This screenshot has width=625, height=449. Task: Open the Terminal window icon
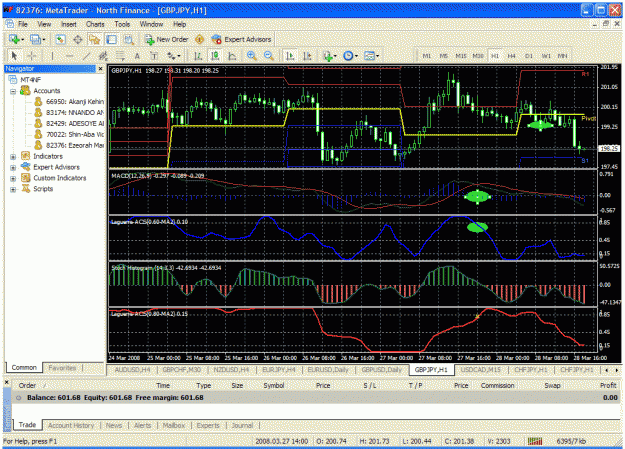tap(112, 39)
